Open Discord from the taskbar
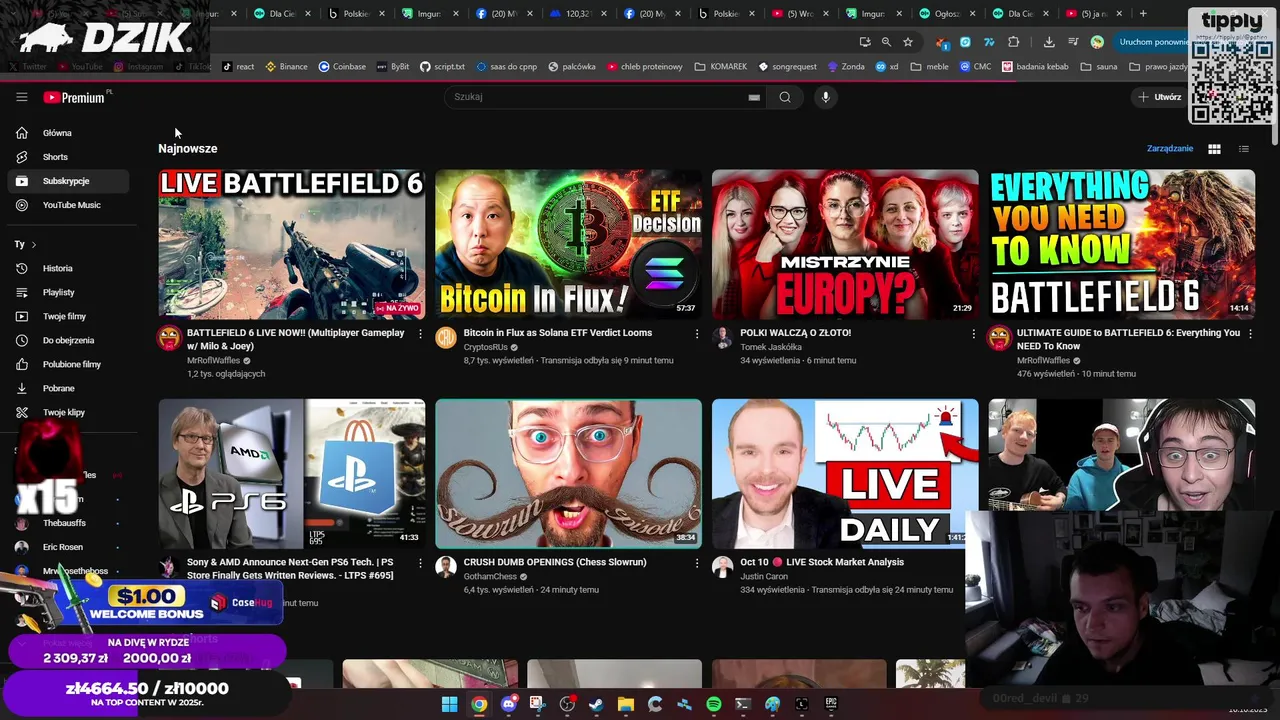This screenshot has height=720, width=1280. tap(508, 705)
